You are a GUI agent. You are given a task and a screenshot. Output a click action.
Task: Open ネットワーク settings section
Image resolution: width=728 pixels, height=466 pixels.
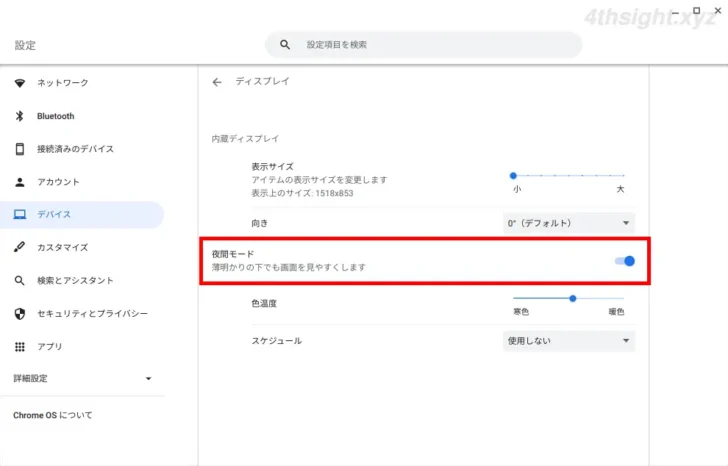coord(82,83)
